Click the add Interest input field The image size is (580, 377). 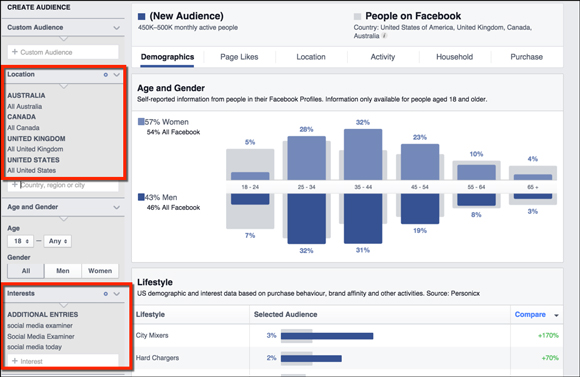pos(63,361)
